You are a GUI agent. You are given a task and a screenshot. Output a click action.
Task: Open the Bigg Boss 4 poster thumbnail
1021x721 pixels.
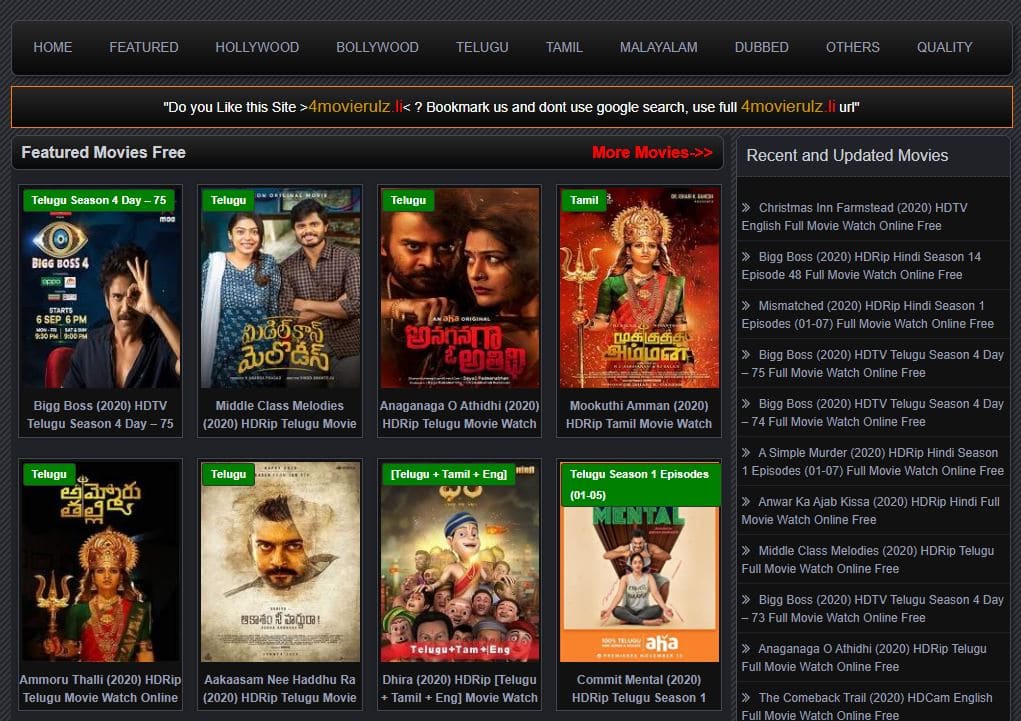[100, 288]
